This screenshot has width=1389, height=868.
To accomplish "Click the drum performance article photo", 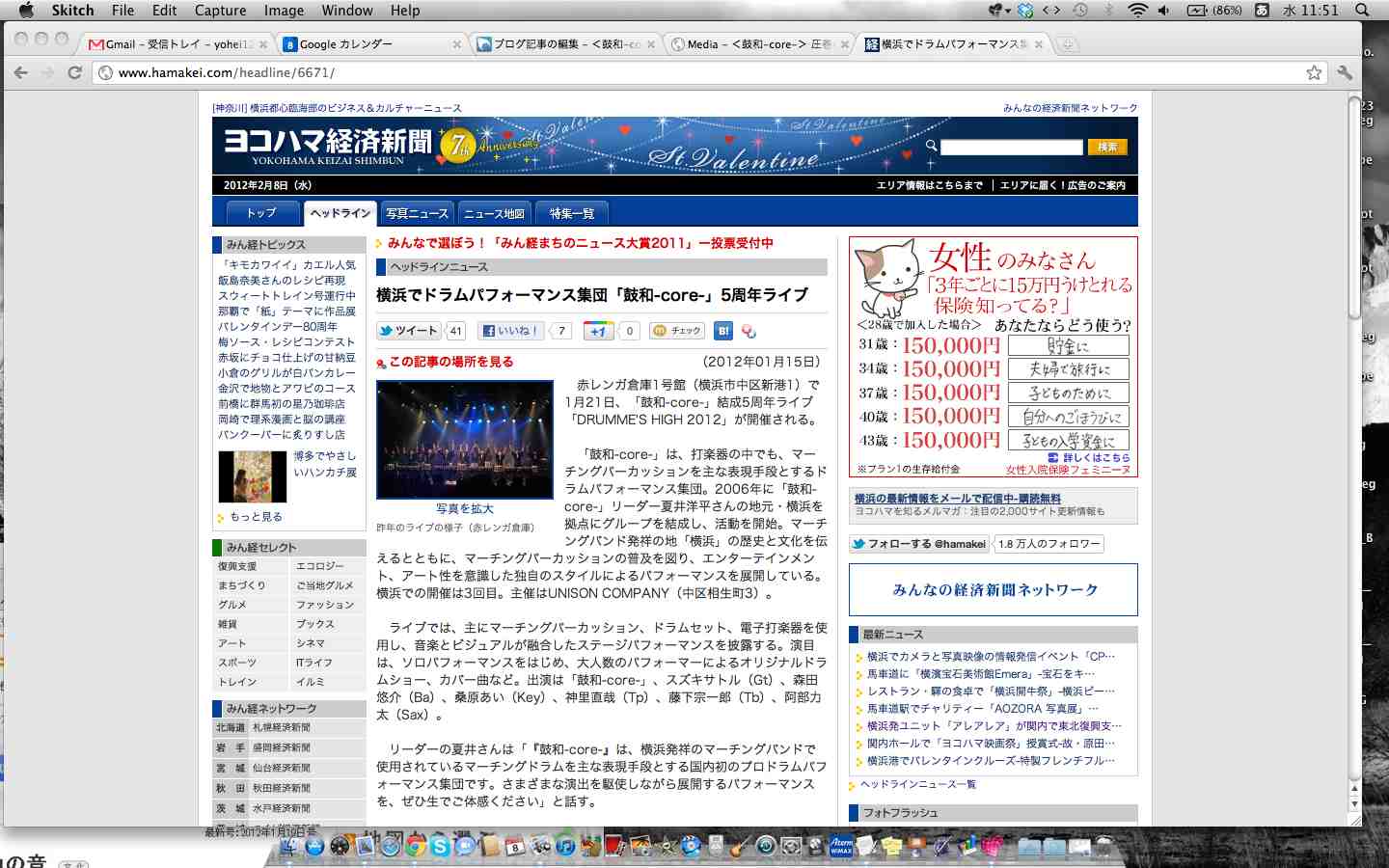I will pyautogui.click(x=464, y=439).
